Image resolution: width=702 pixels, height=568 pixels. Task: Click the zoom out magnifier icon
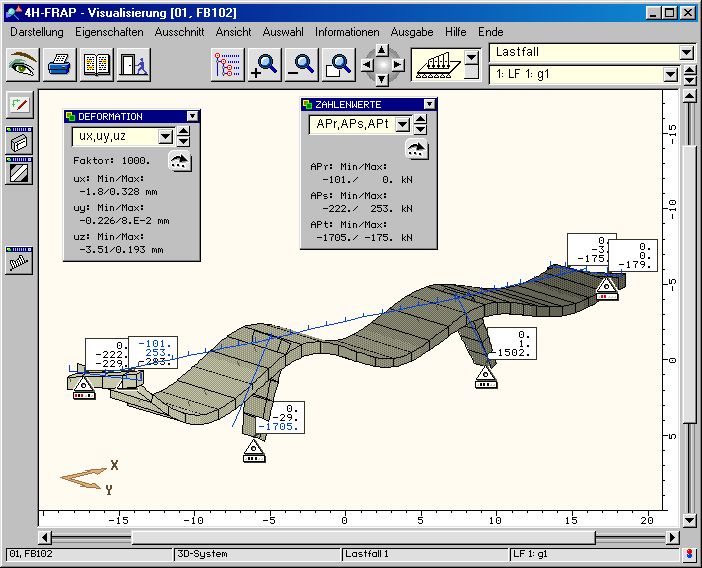tap(303, 65)
